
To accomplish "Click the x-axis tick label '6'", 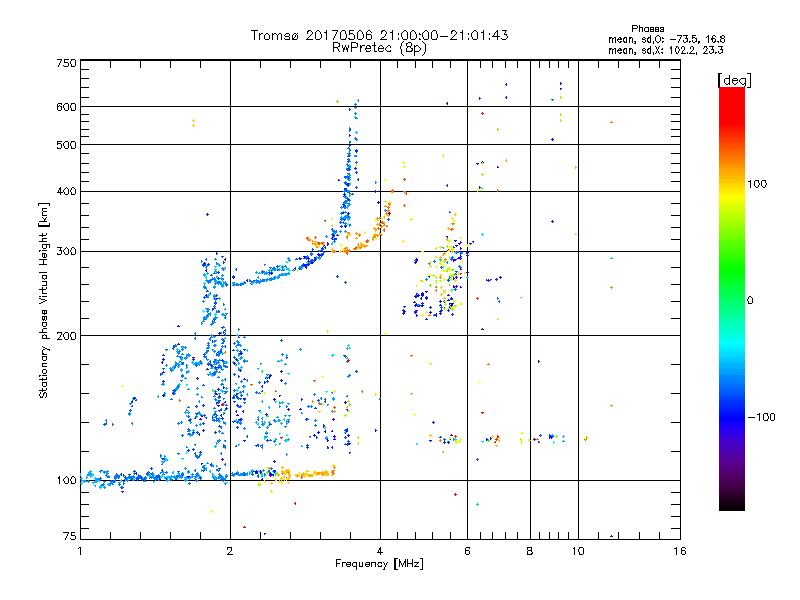I will point(467,551).
